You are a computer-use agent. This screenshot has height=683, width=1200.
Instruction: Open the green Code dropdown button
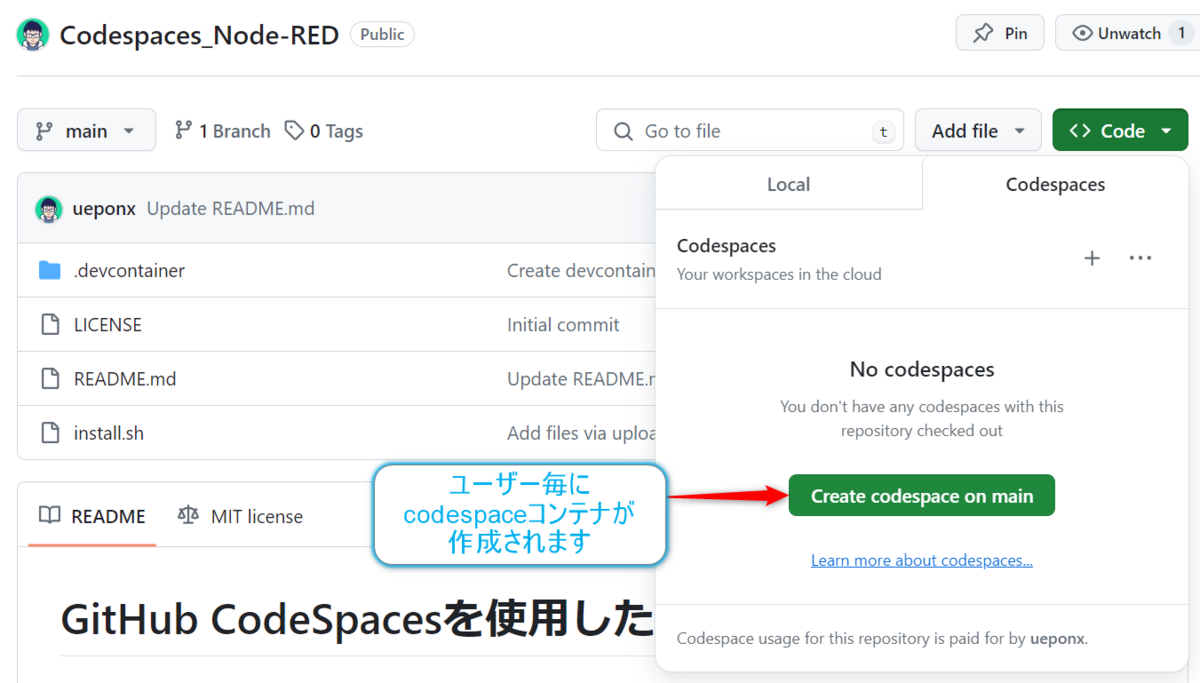(1120, 130)
